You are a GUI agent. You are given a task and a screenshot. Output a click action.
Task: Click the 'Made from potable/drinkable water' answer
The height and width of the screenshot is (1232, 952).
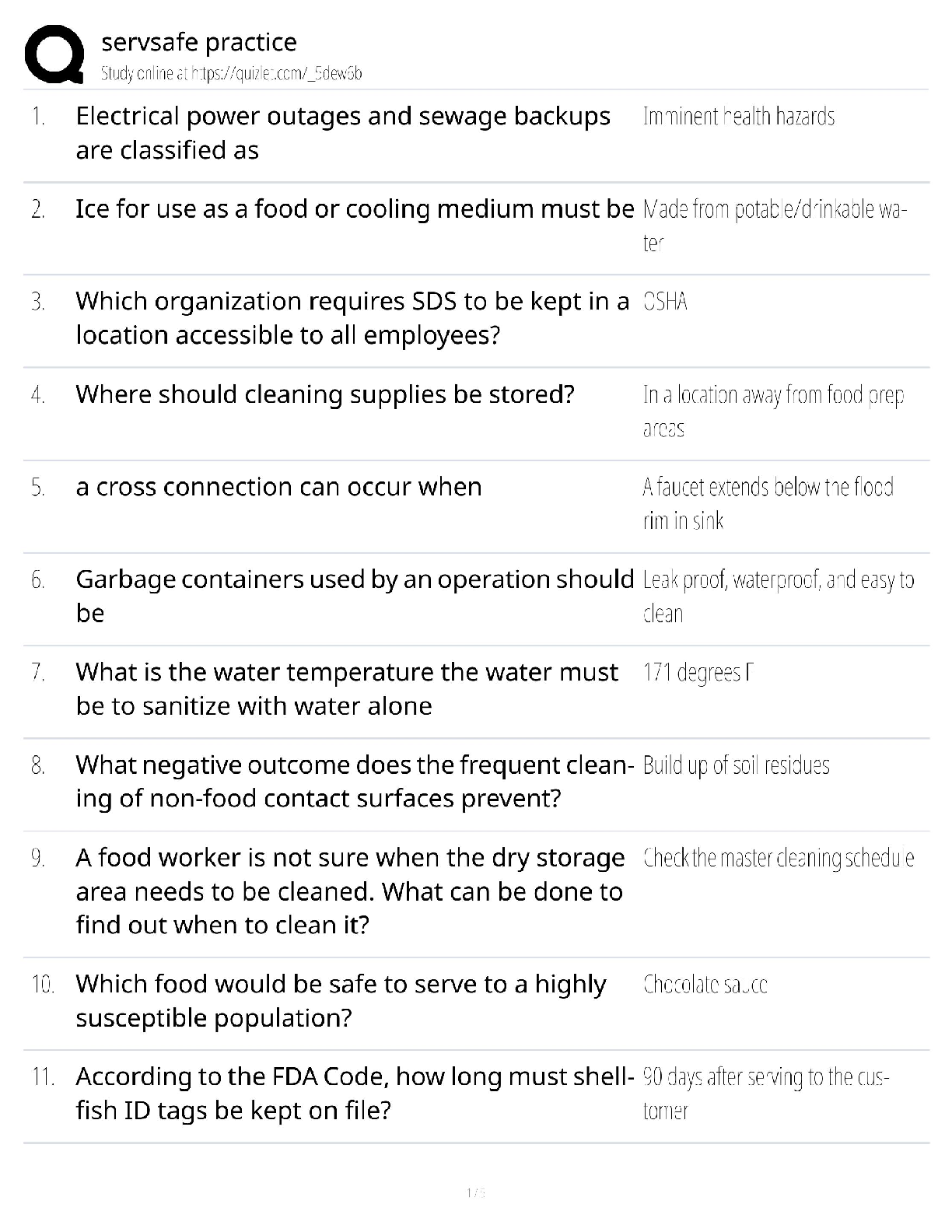click(x=775, y=226)
